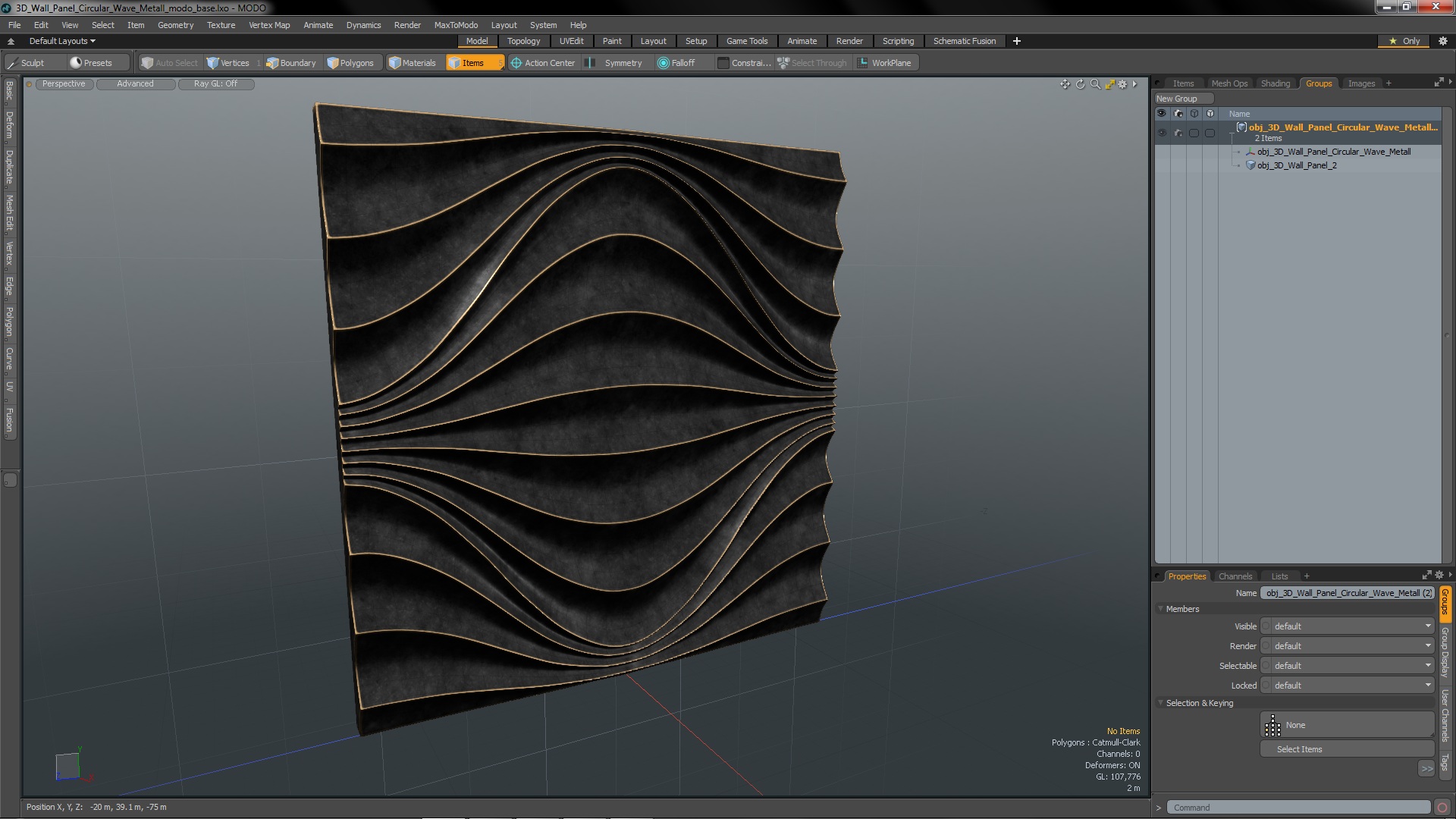Toggle render camera icon of the group row
The width and height of the screenshot is (1456, 819).
[x=1178, y=133]
